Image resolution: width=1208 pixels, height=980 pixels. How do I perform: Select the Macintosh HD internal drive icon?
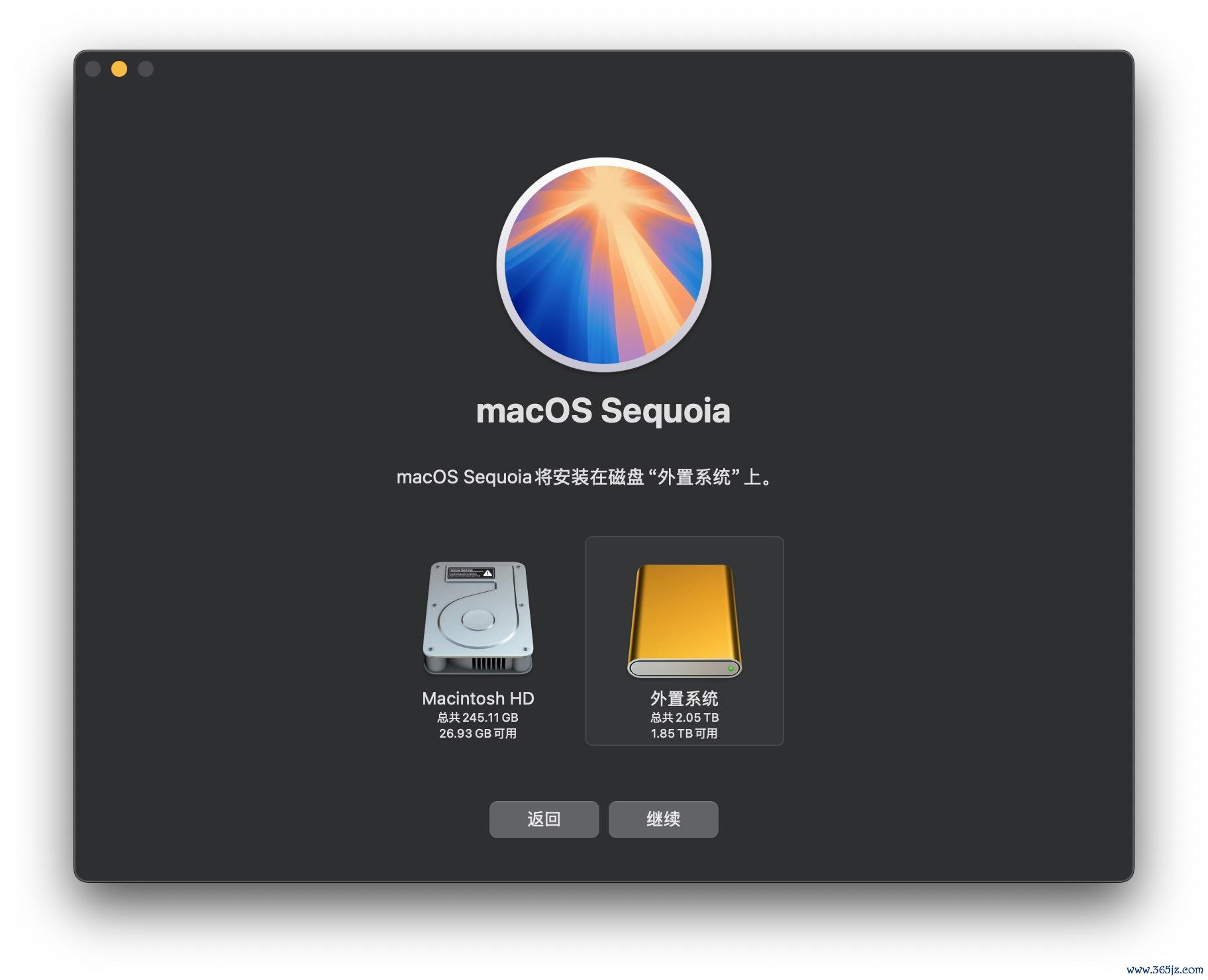pyautogui.click(x=478, y=618)
